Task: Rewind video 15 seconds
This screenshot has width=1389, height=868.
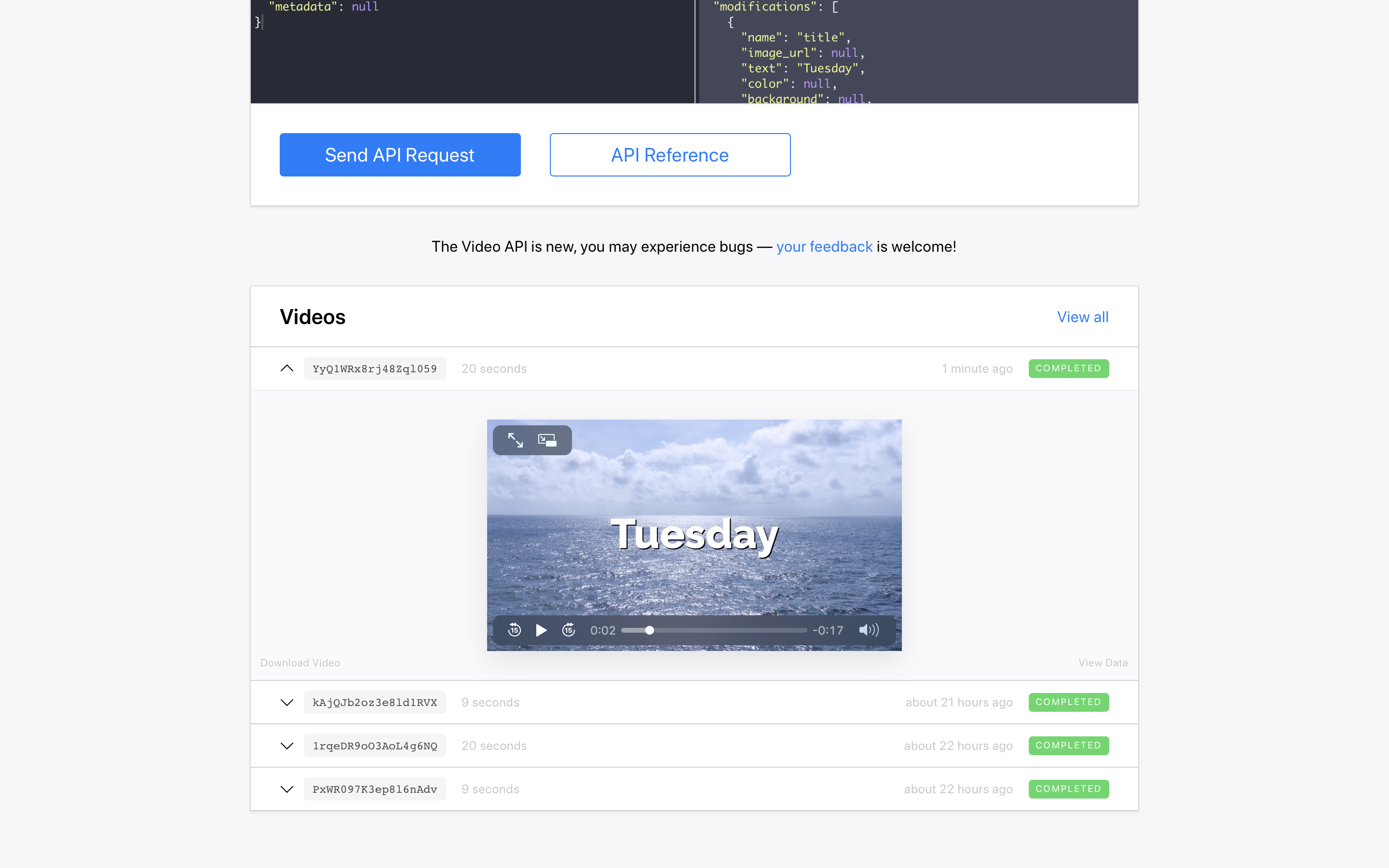Action: [x=514, y=630]
